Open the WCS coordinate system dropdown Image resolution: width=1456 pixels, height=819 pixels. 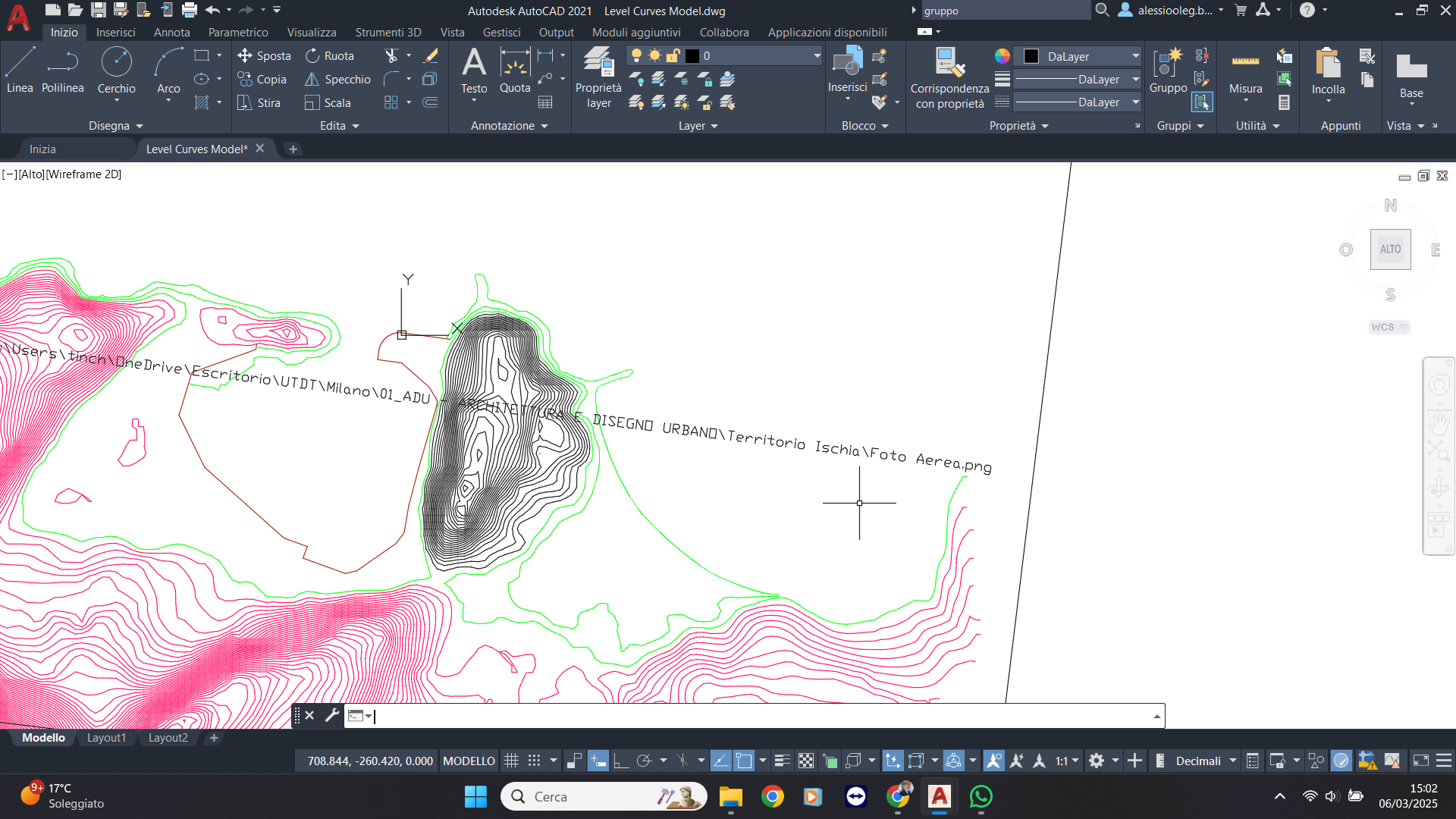[x=1389, y=327]
